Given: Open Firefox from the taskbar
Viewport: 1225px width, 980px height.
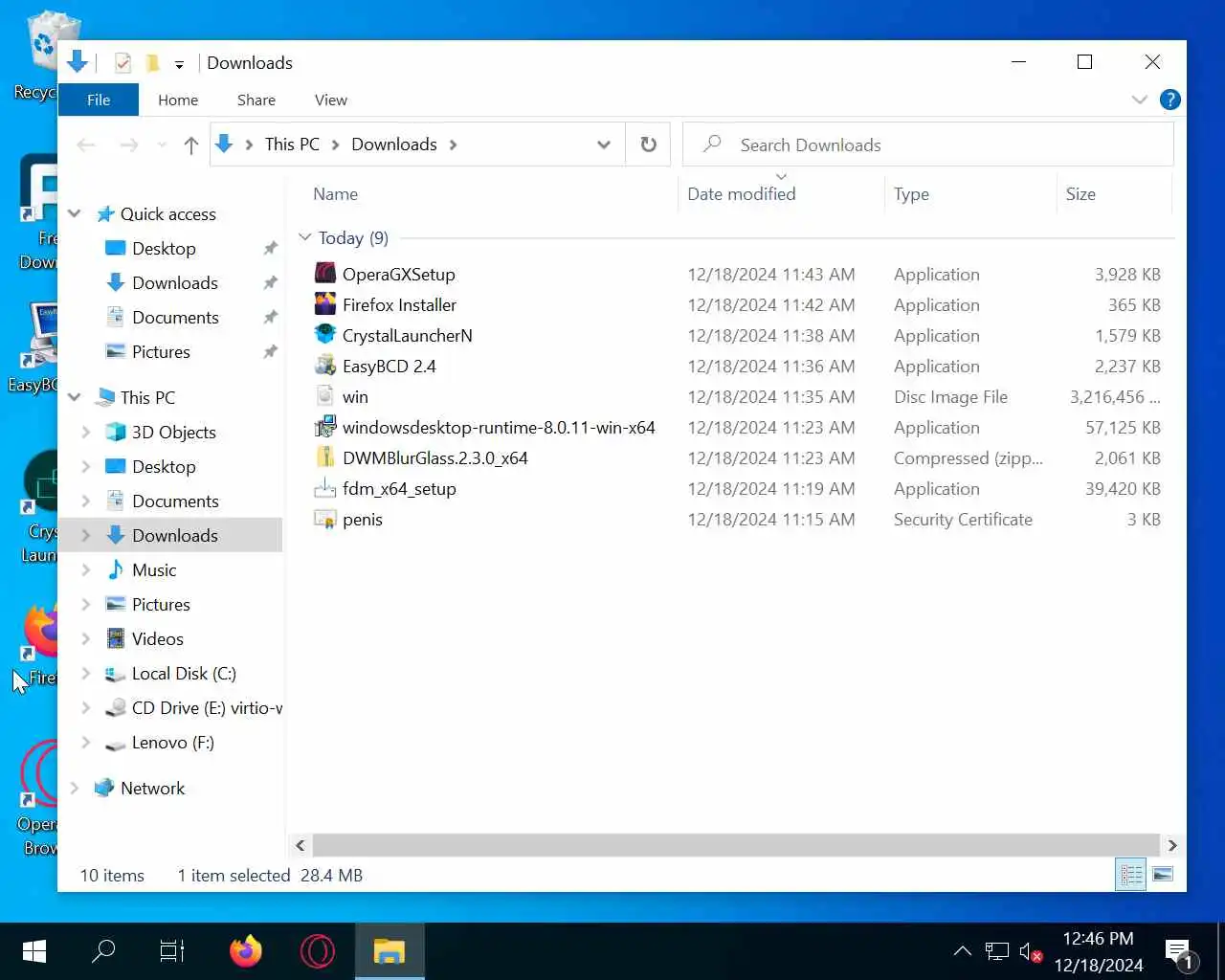Looking at the screenshot, I should 246,951.
